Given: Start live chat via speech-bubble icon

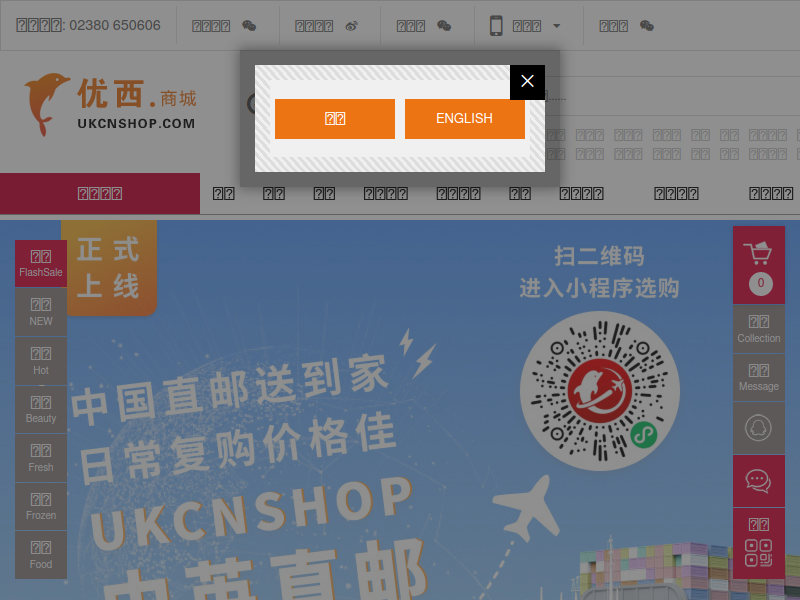Looking at the screenshot, I should [x=759, y=481].
